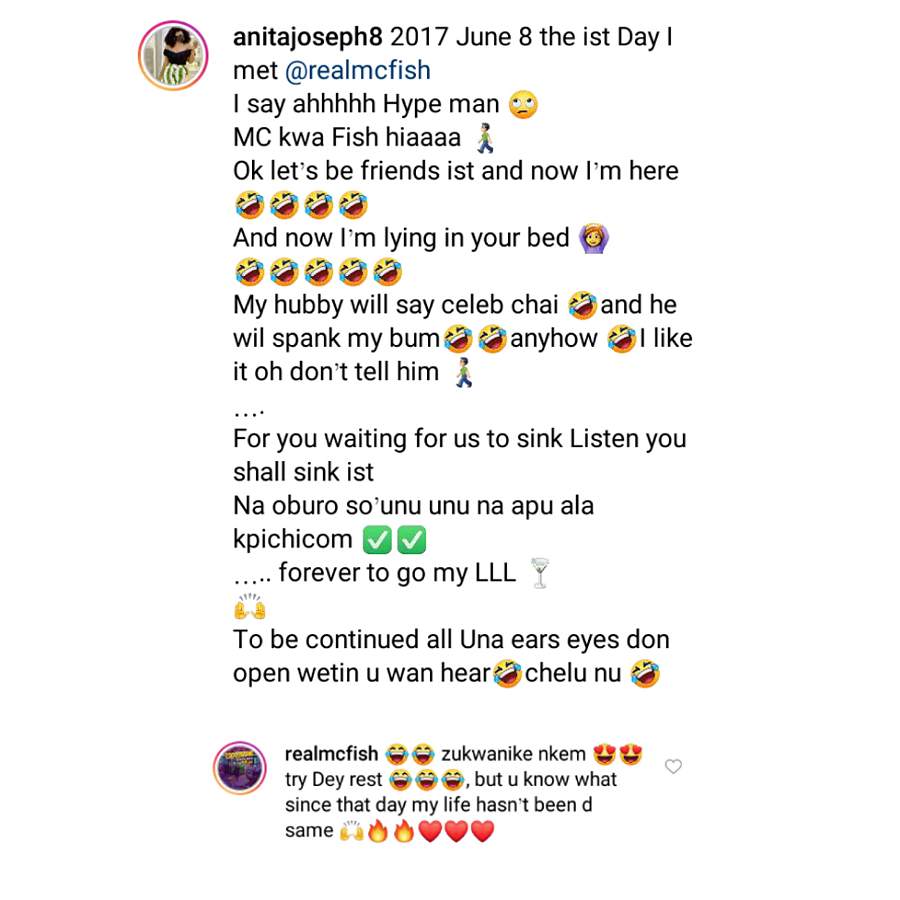Click the woman gesturing emoji after your bed
Viewport: 900px width, 900px height.
tap(593, 239)
